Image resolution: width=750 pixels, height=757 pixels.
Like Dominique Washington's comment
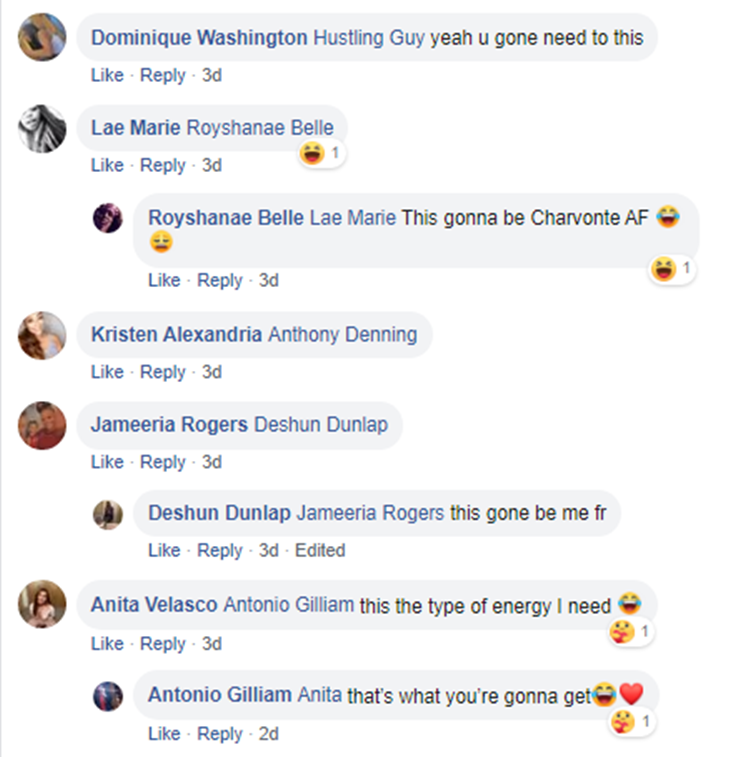pyautogui.click(x=107, y=75)
